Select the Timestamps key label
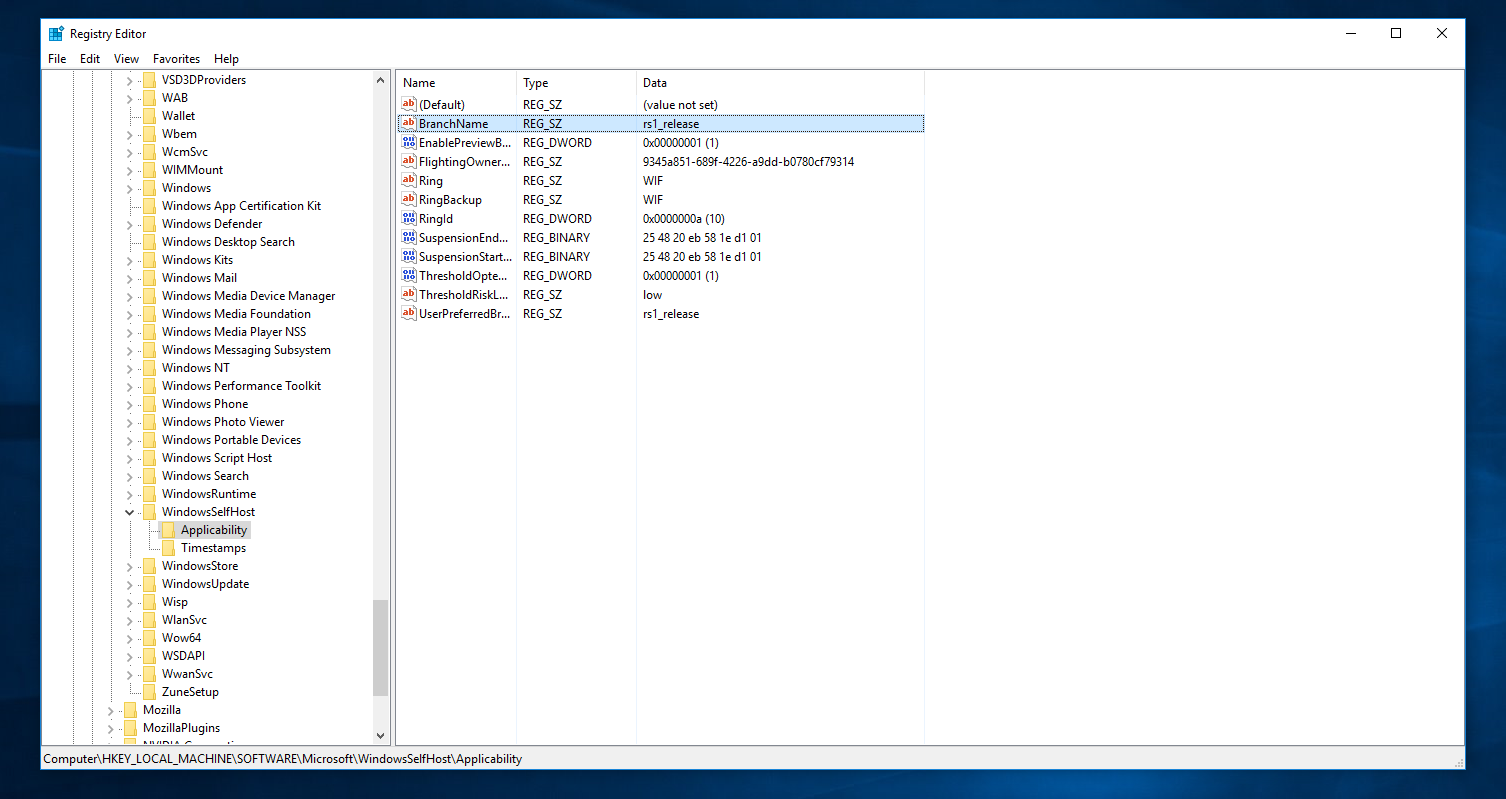Viewport: 1506px width, 799px height. tap(213, 548)
